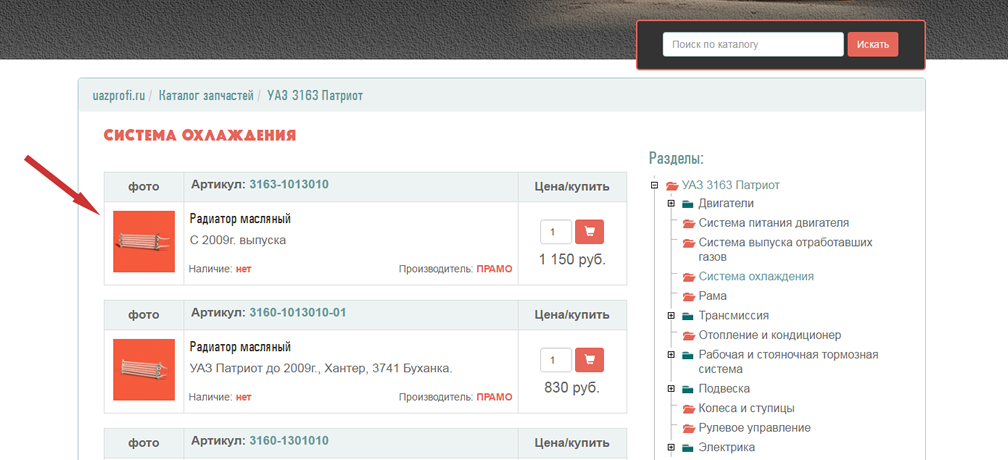Select Рулевое управление section
This screenshot has height=460, width=1008.
point(755,428)
